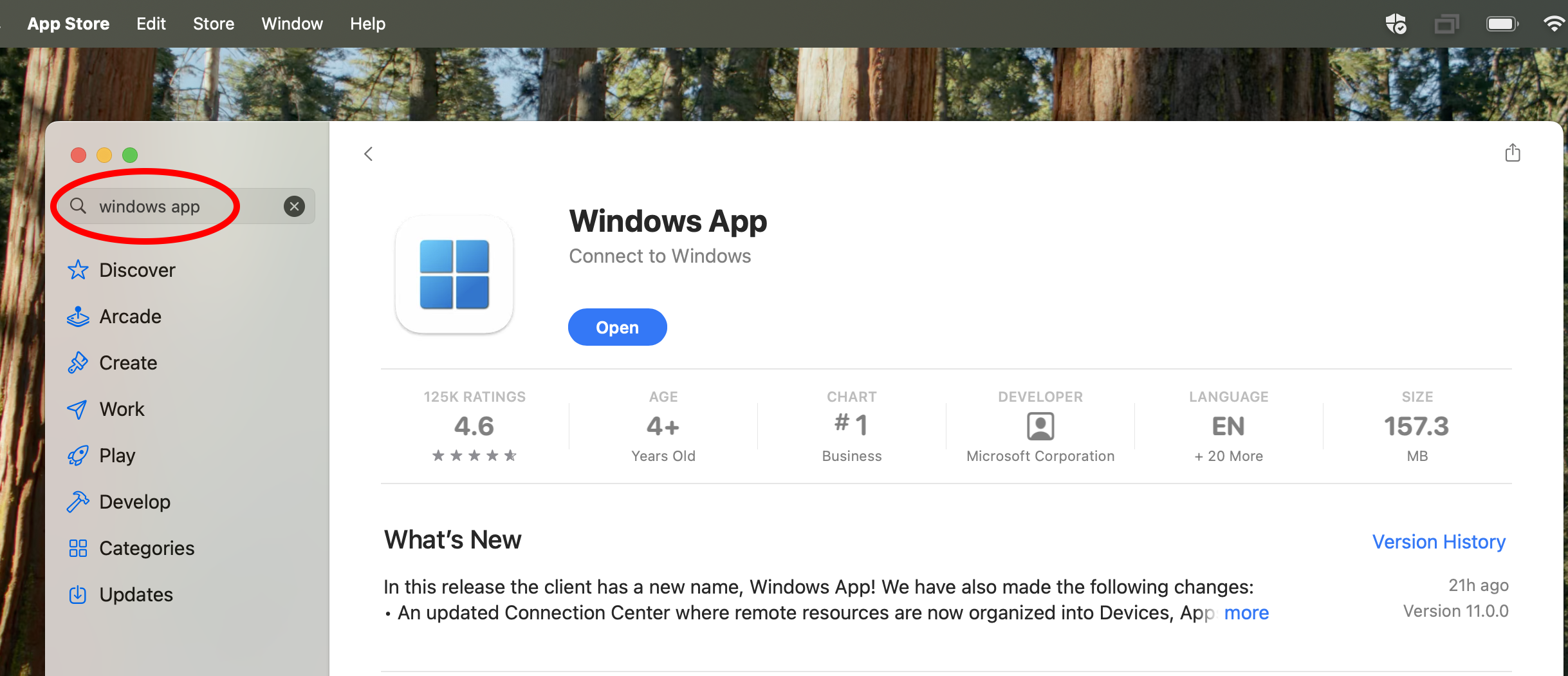Expand release notes with 'more' link
Image resolution: width=1568 pixels, height=676 pixels.
click(x=1246, y=613)
